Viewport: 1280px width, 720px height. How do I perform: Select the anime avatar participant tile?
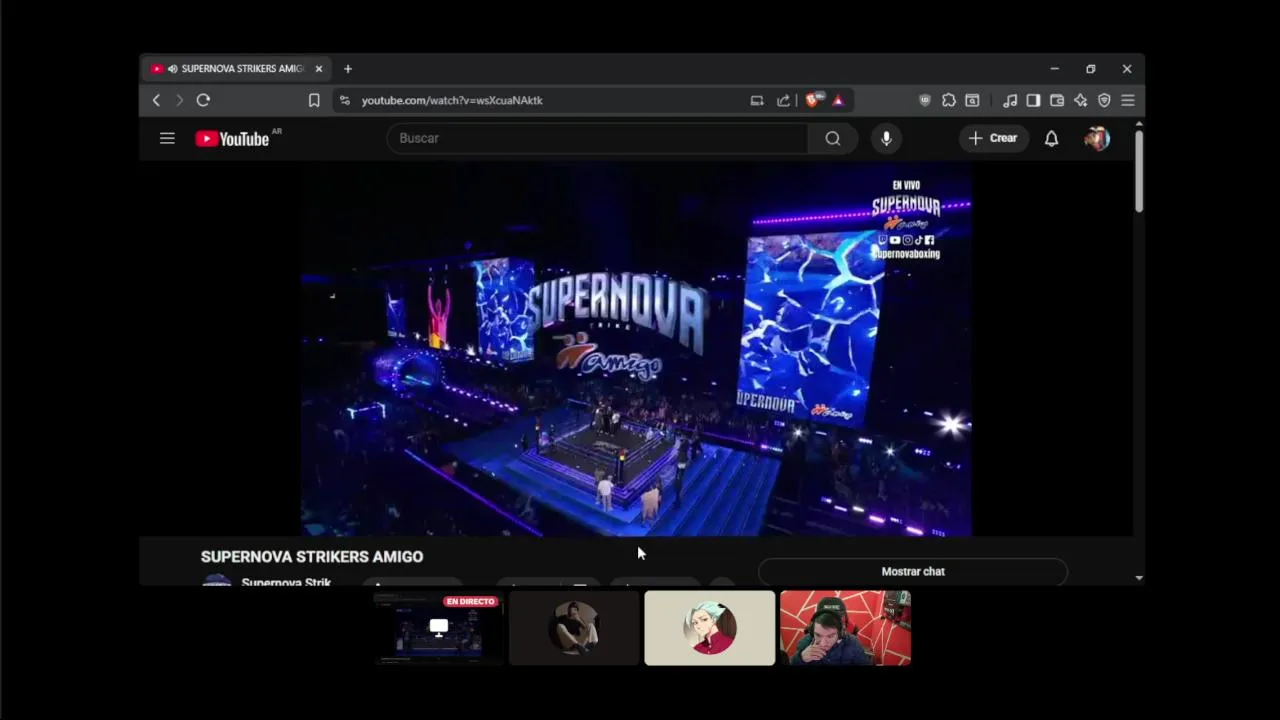tap(710, 628)
